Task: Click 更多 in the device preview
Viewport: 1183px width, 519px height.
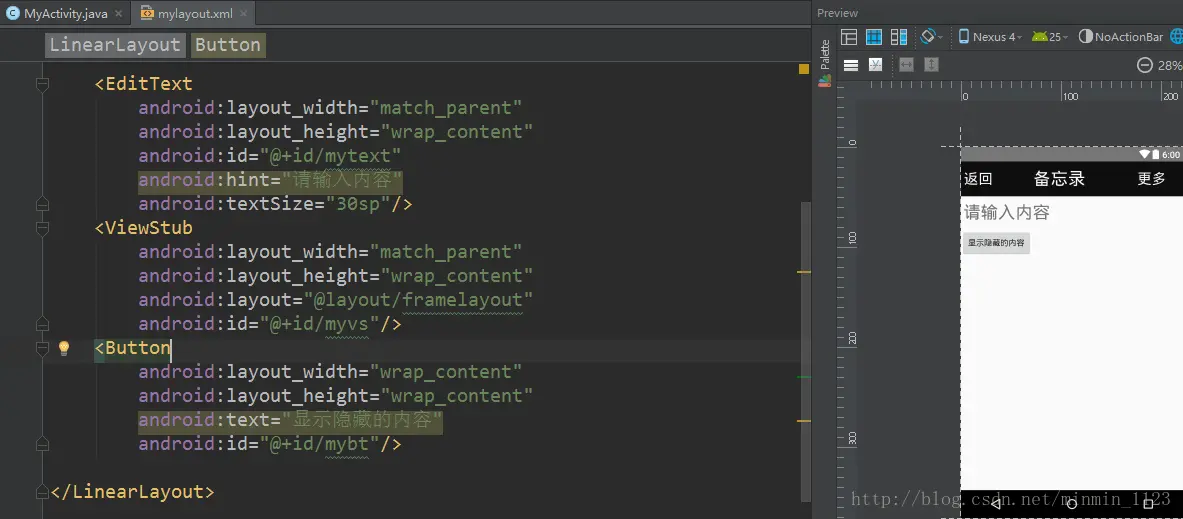Action: (x=1151, y=179)
